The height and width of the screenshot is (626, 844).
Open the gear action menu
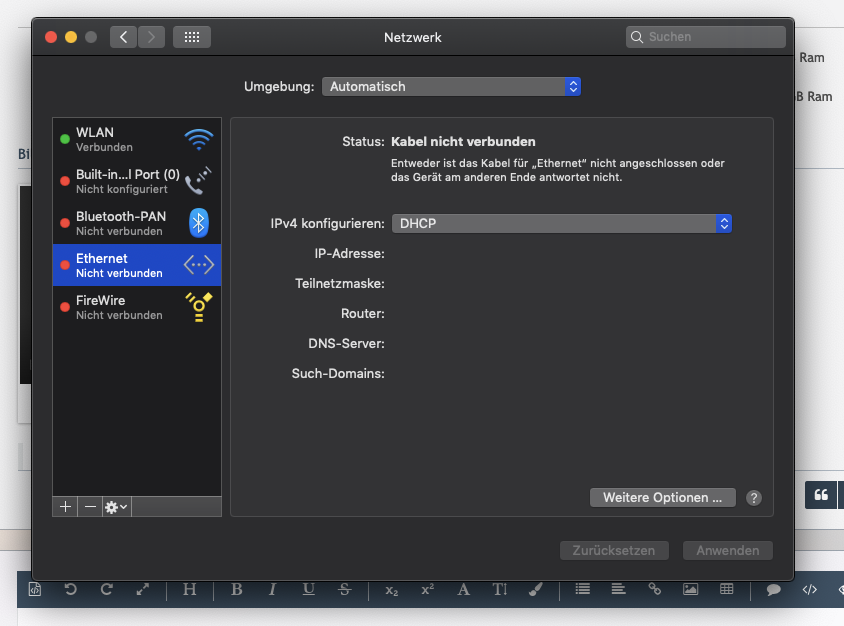tap(116, 507)
